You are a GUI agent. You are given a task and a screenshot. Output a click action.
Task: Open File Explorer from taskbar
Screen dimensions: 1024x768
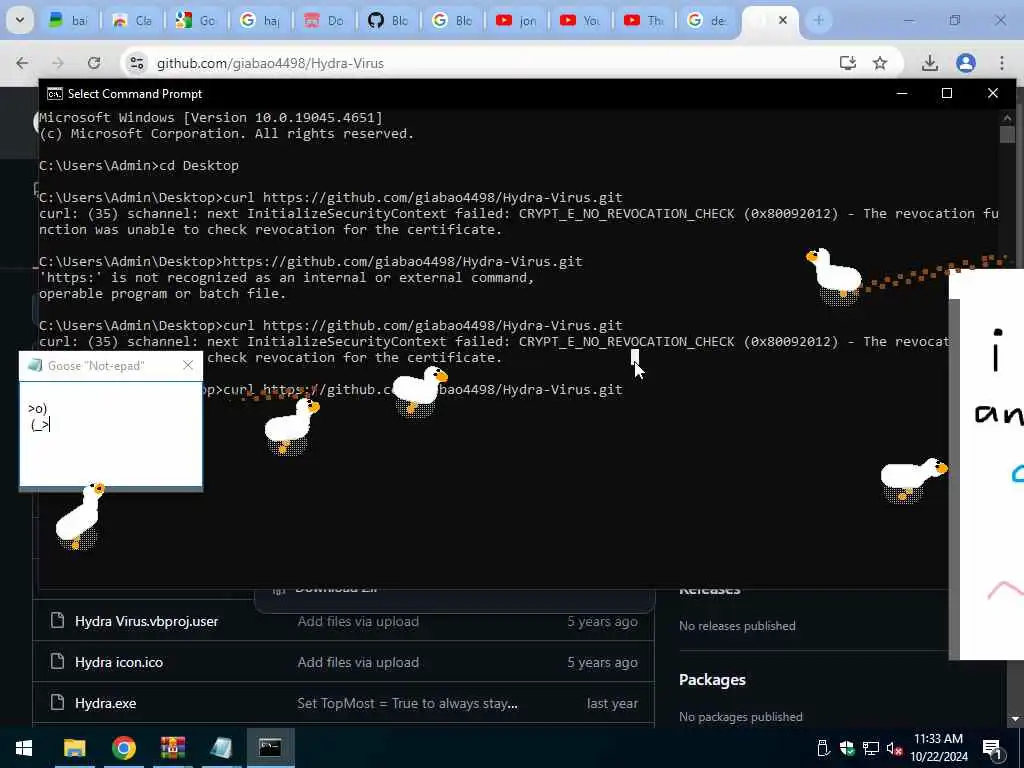[74, 748]
